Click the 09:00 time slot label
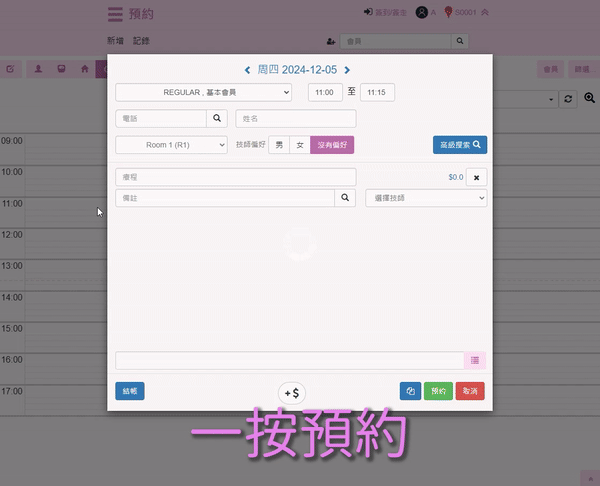This screenshot has width=600, height=486. (x=12, y=141)
